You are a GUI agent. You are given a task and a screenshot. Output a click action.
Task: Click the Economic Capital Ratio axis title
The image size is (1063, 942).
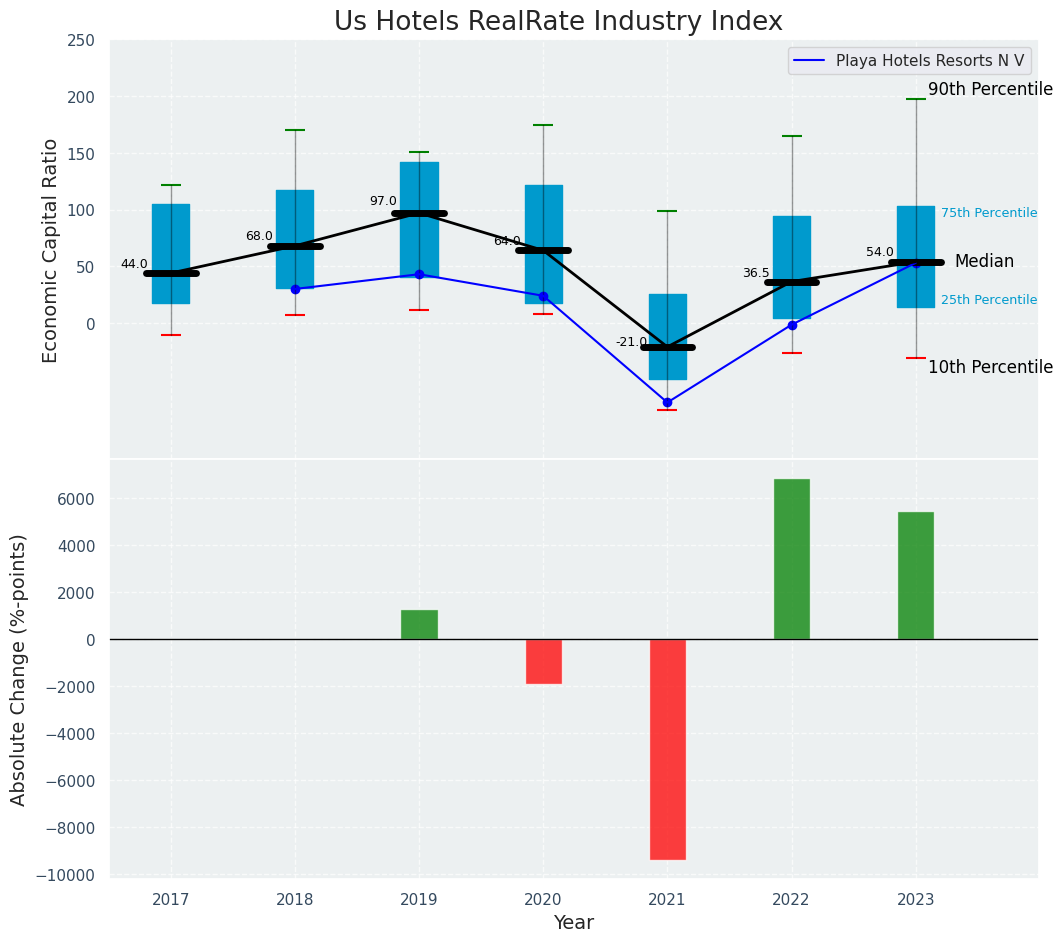pyautogui.click(x=50, y=250)
